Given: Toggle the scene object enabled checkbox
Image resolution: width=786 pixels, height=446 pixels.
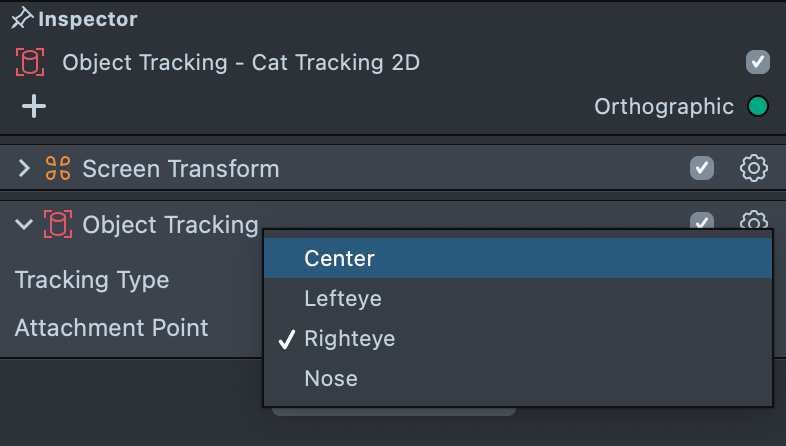Looking at the screenshot, I should click(x=757, y=63).
